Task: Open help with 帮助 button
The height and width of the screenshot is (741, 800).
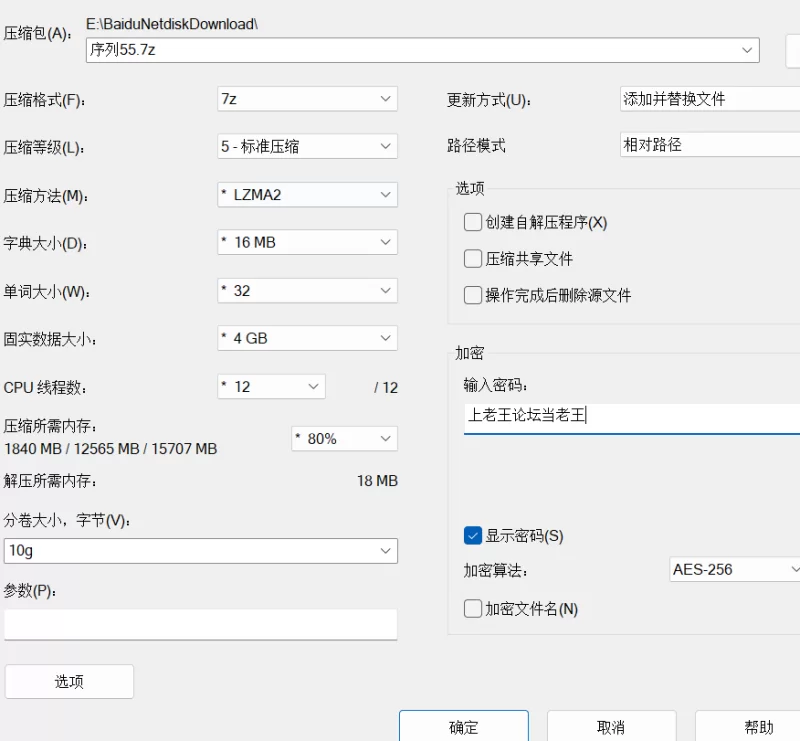Action: [748, 727]
